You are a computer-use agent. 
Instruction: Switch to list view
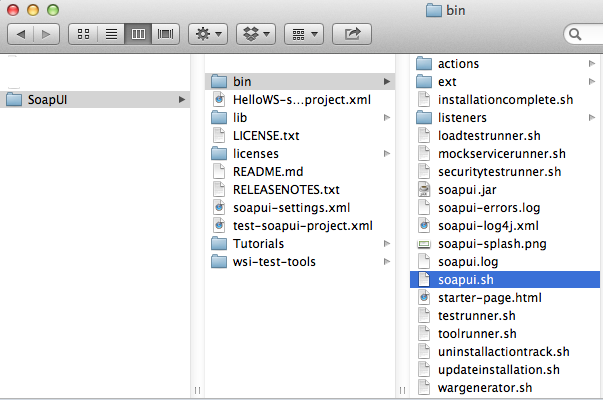pos(111,34)
